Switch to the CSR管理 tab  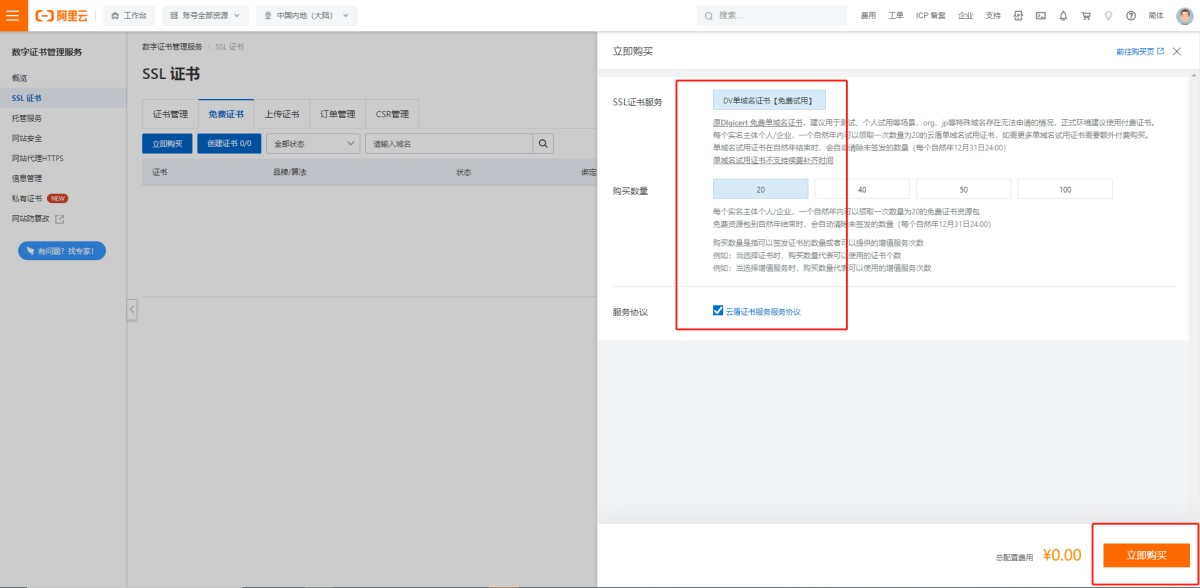click(x=392, y=114)
